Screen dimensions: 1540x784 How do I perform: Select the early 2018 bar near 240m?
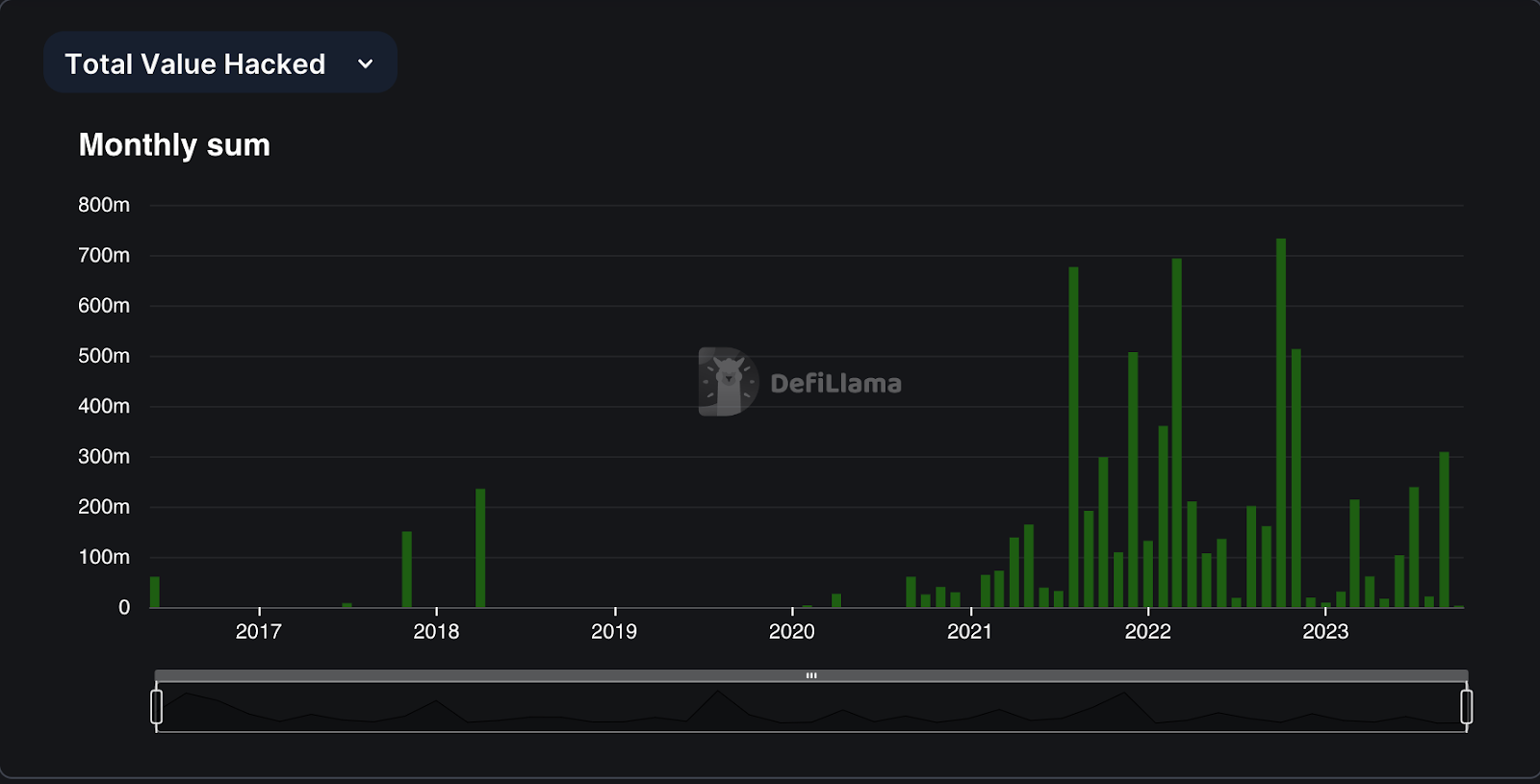point(480,548)
